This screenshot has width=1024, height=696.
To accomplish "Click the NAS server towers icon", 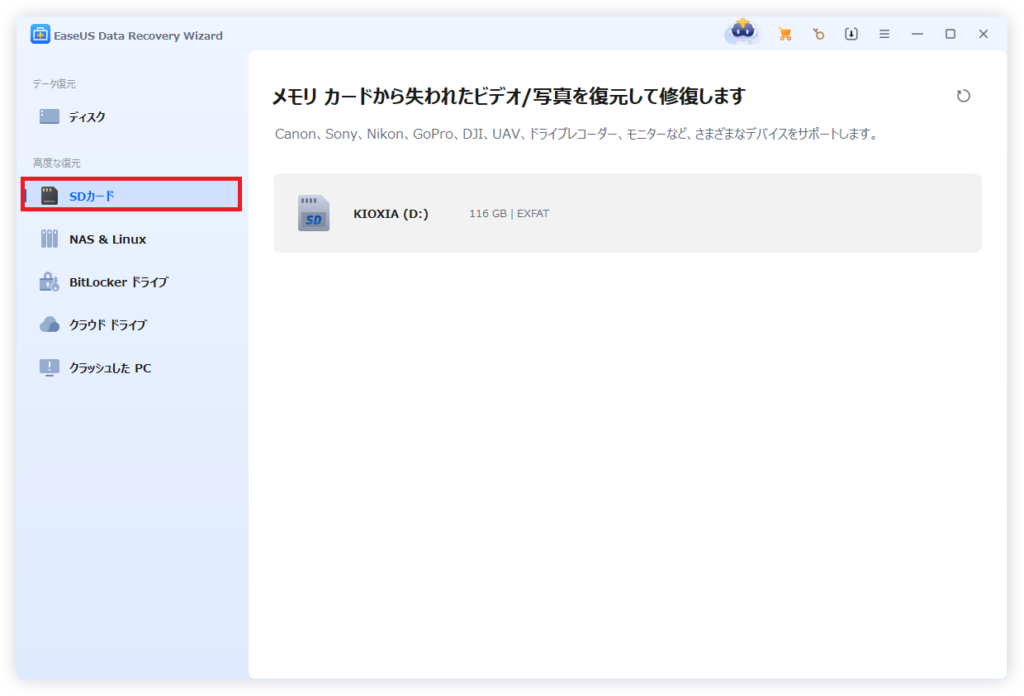I will pyautogui.click(x=49, y=238).
